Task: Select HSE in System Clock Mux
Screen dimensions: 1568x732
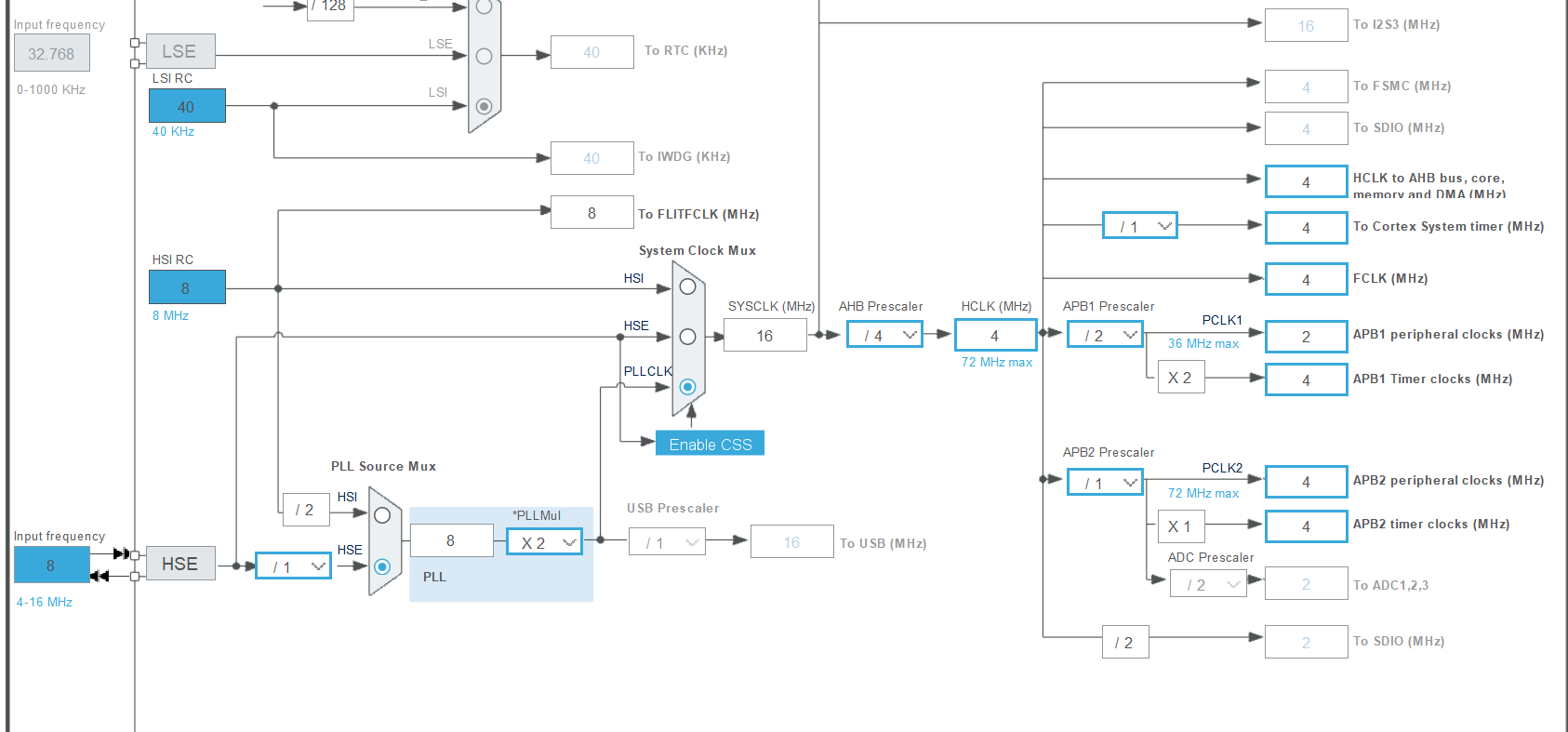Action: [x=687, y=337]
